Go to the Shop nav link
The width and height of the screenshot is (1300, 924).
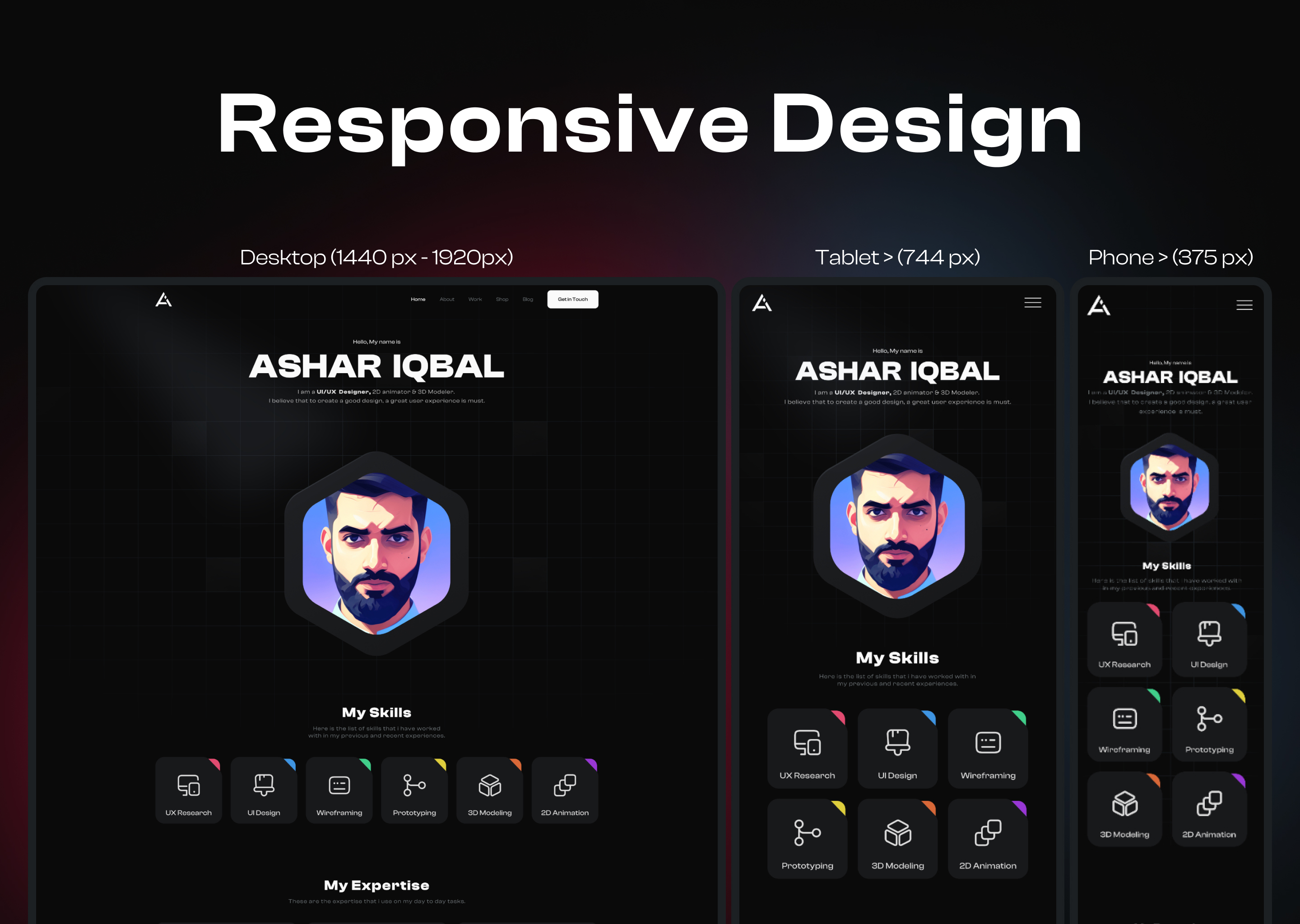pyautogui.click(x=502, y=299)
